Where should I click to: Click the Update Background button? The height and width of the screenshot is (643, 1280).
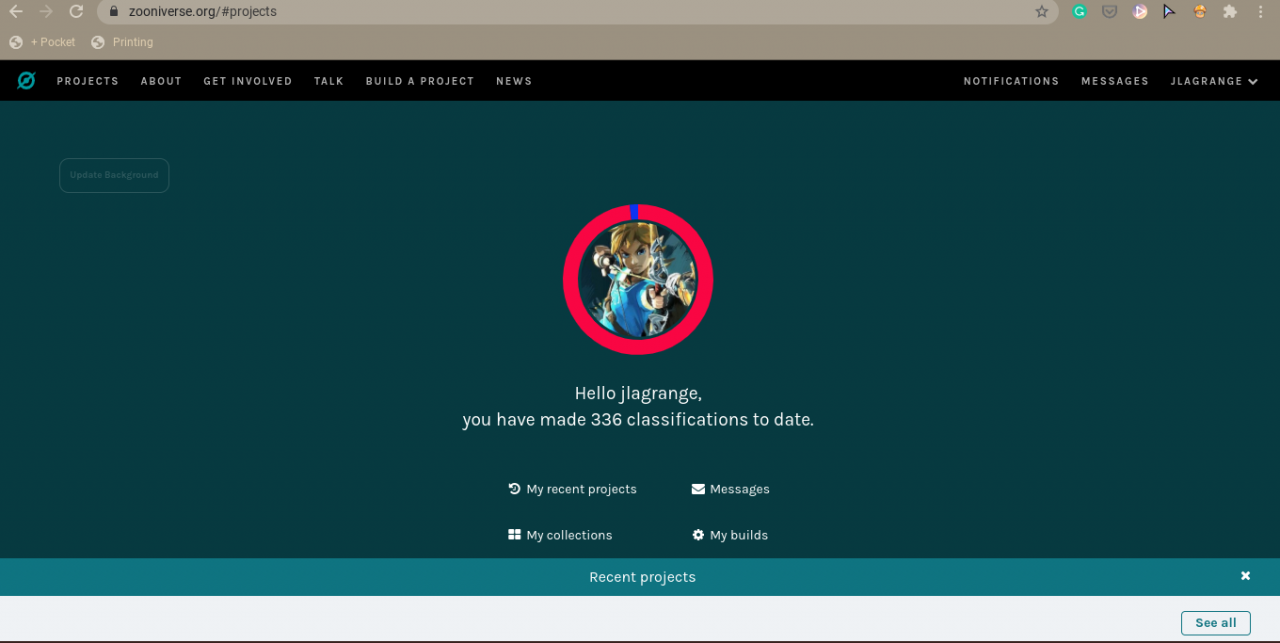pos(114,175)
